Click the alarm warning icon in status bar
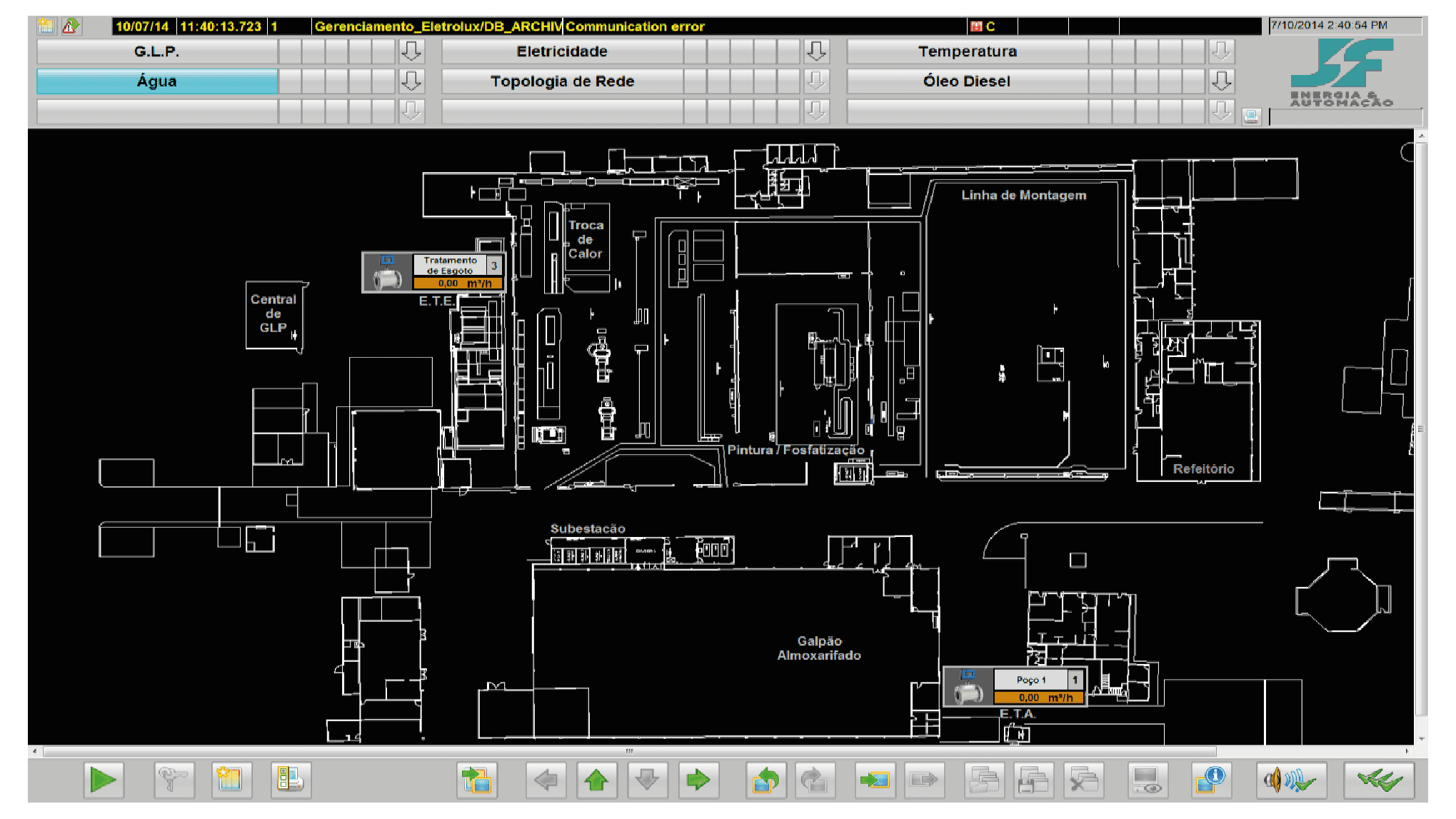The image size is (1456, 819). point(70,26)
